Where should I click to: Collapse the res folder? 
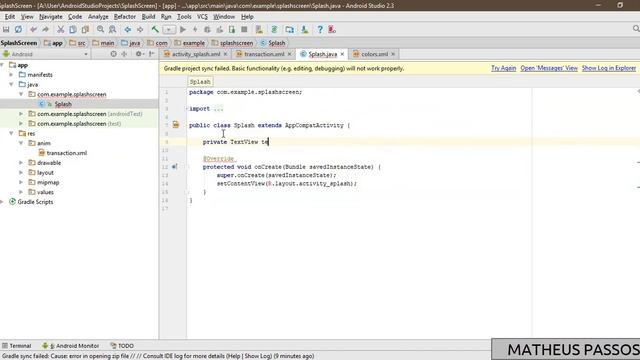click(x=11, y=133)
